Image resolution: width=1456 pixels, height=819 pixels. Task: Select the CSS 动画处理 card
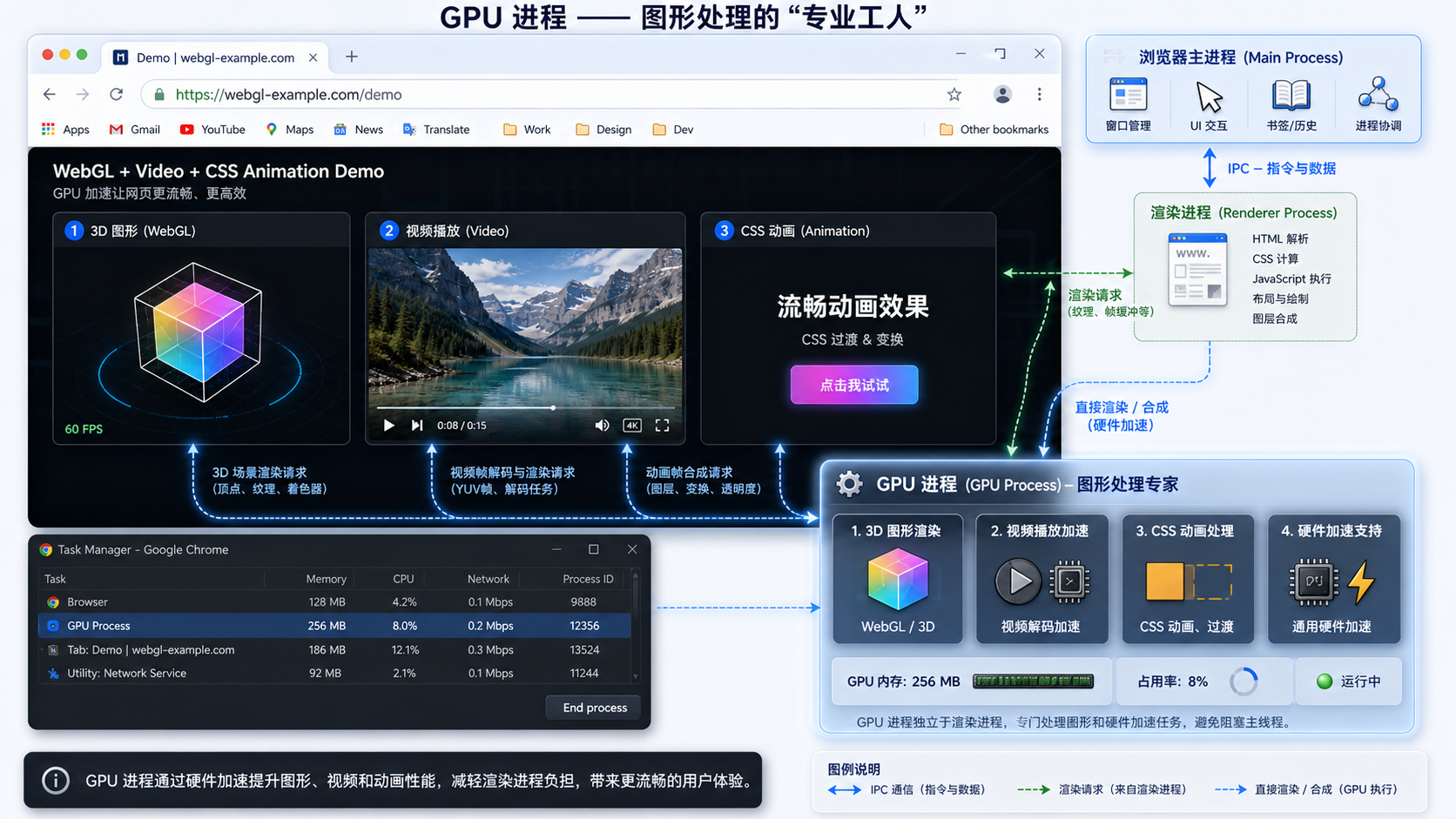(x=1188, y=579)
